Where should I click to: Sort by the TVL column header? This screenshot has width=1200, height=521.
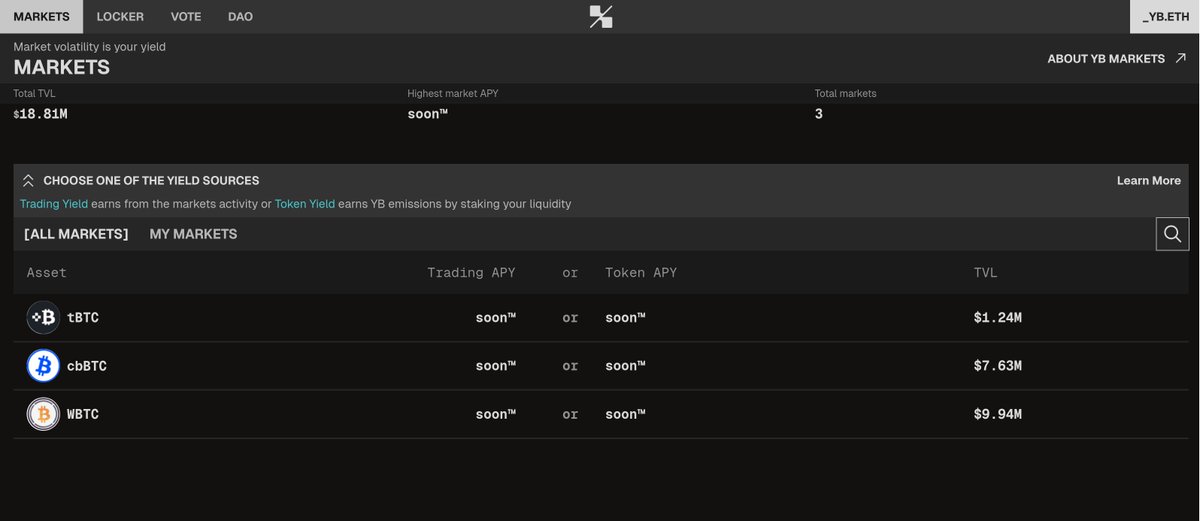[x=985, y=272]
